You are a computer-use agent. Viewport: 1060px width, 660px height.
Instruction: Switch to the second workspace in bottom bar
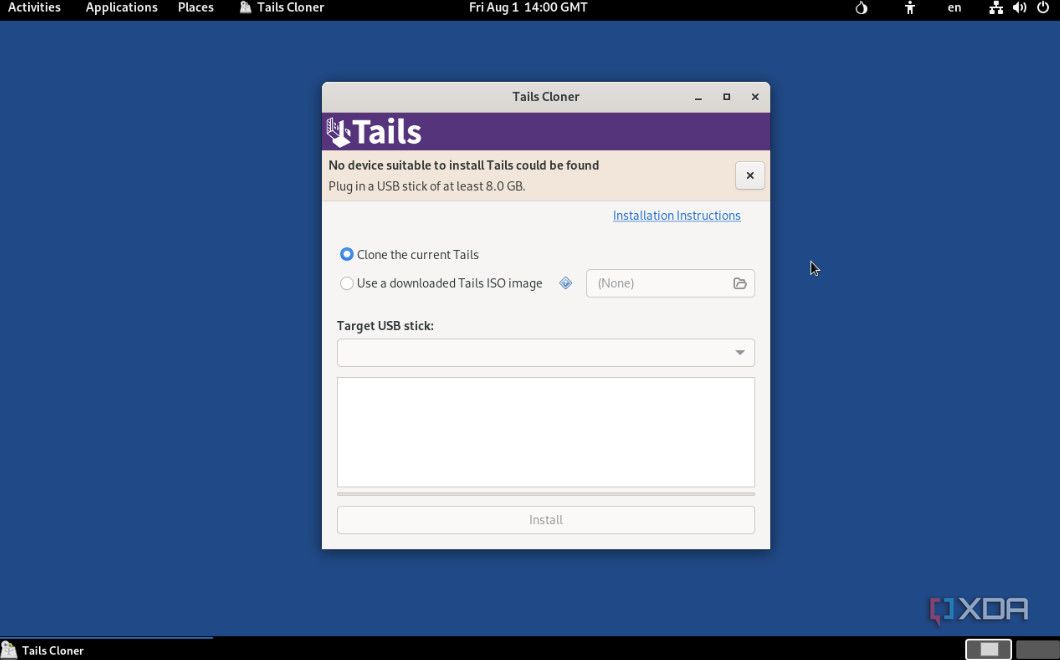click(1038, 649)
